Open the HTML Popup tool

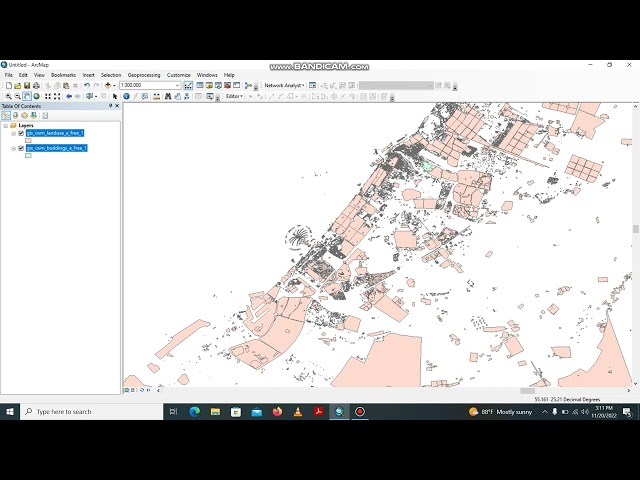pos(145,96)
